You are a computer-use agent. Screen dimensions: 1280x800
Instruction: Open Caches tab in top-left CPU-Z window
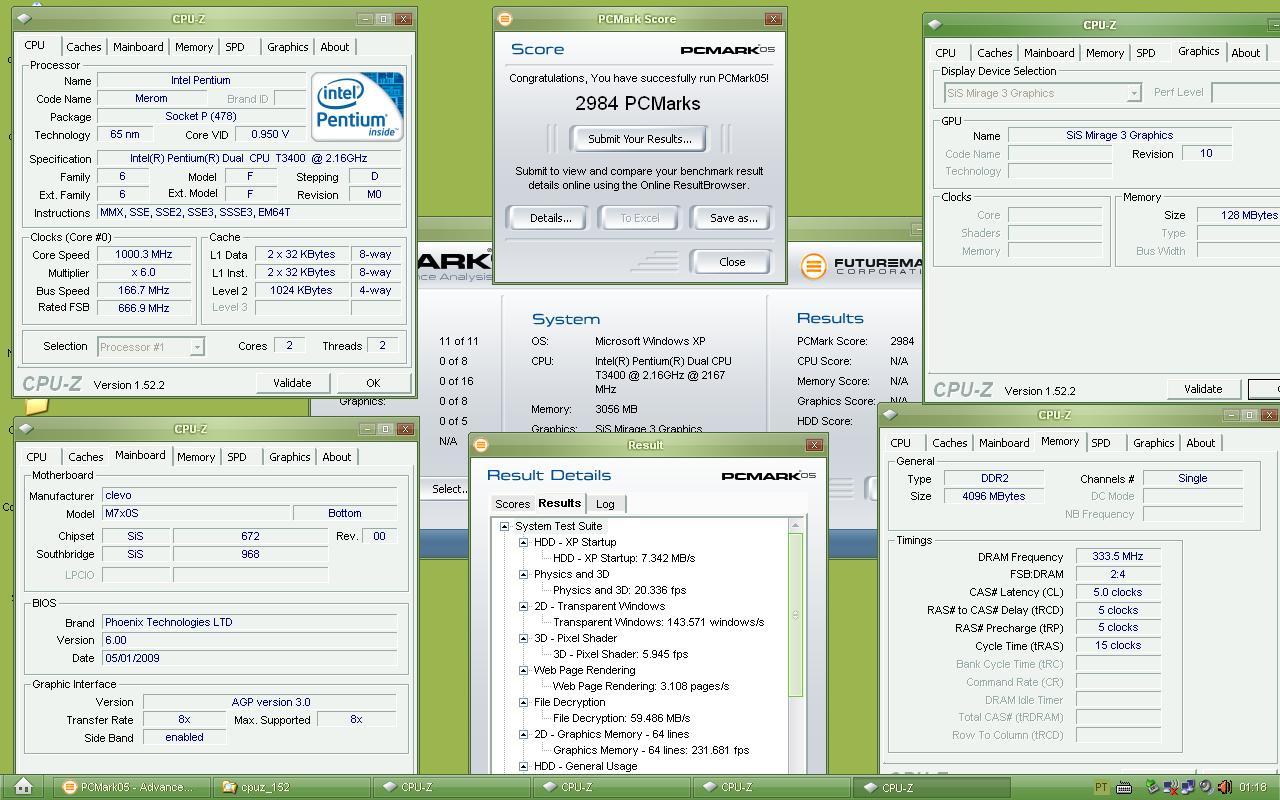(x=83, y=47)
